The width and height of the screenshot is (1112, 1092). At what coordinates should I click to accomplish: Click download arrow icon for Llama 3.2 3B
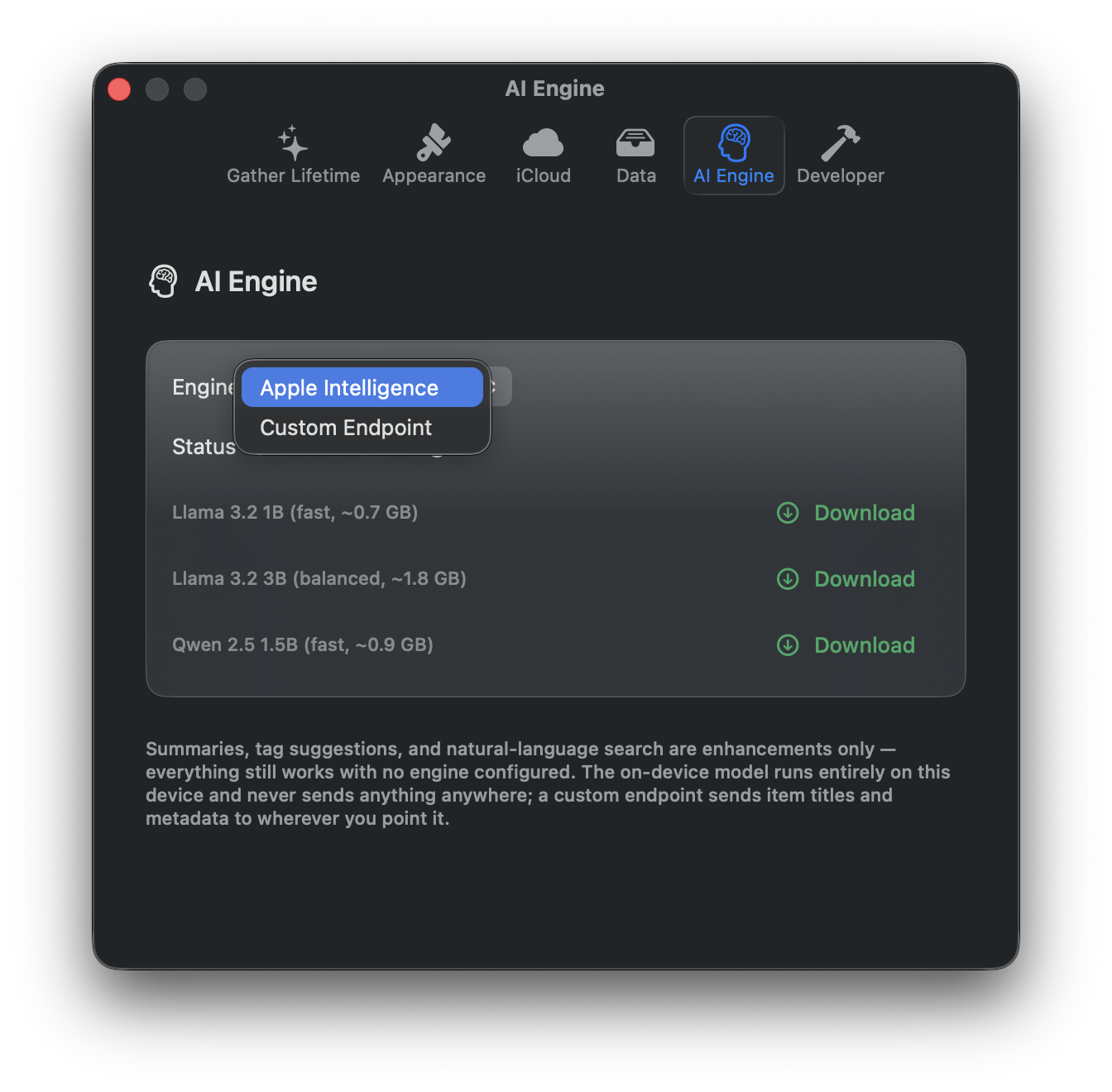tap(788, 579)
